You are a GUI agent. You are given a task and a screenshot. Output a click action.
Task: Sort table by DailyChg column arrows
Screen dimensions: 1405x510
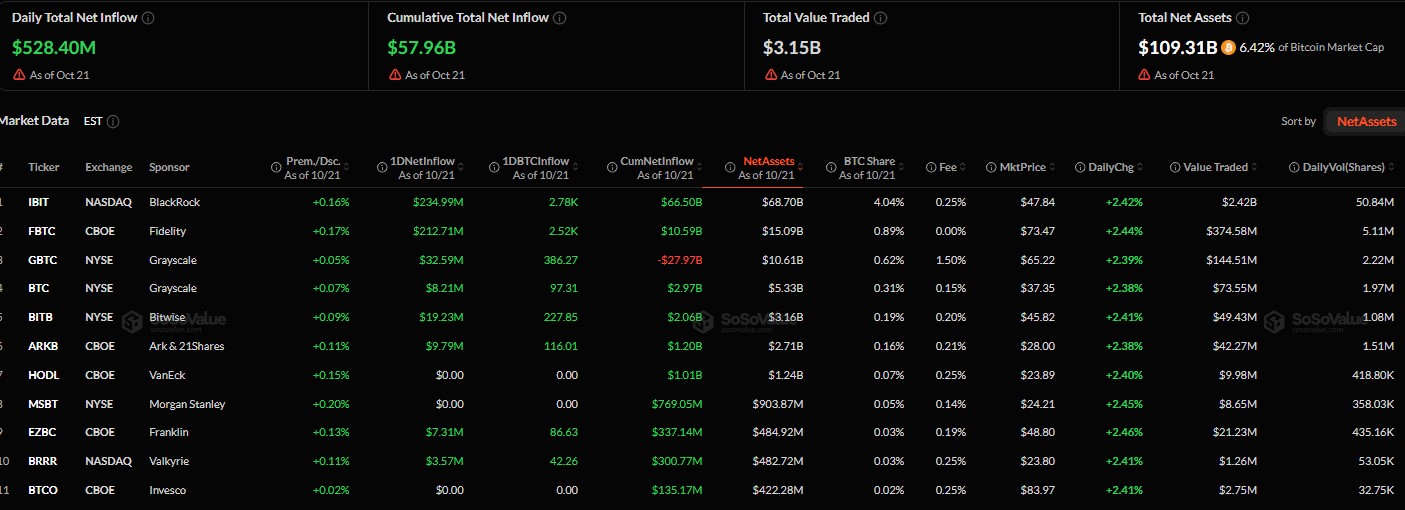tap(1141, 167)
